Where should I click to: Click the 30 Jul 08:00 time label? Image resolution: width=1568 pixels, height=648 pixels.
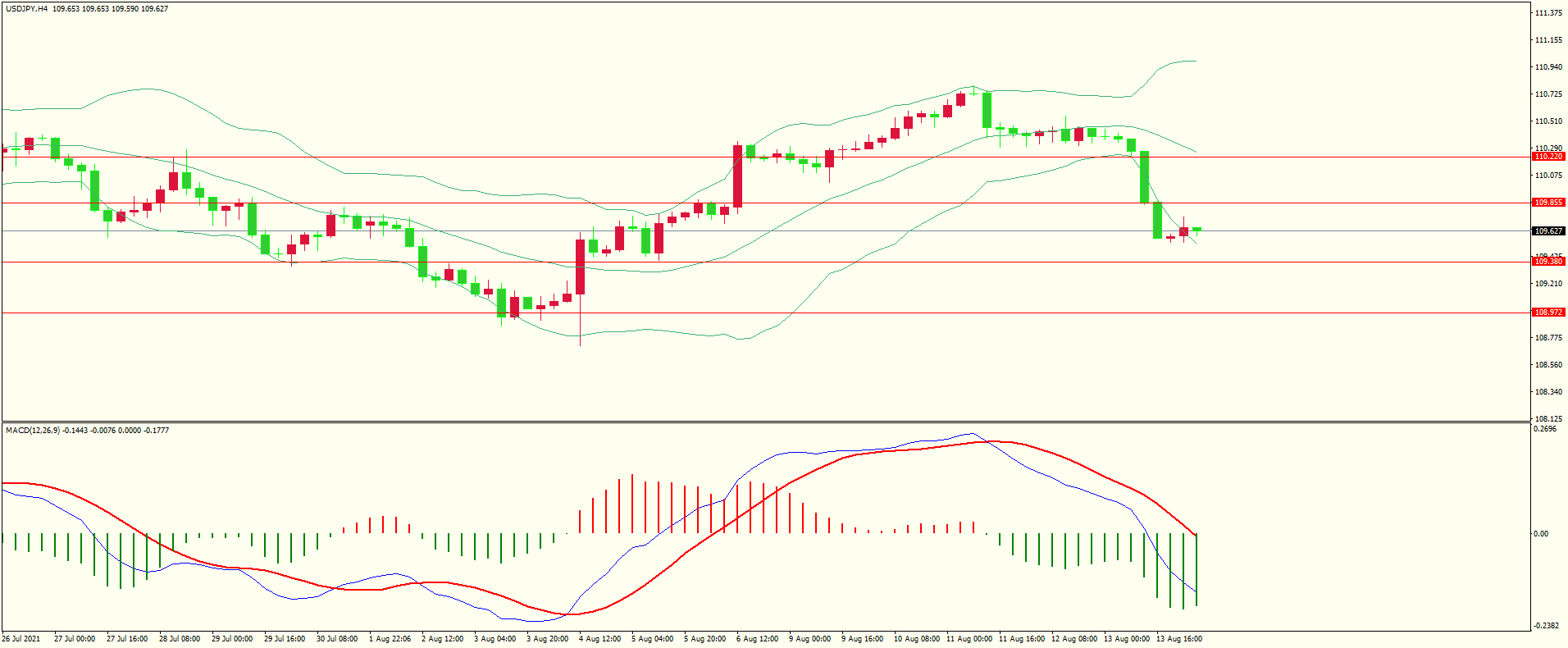click(337, 639)
